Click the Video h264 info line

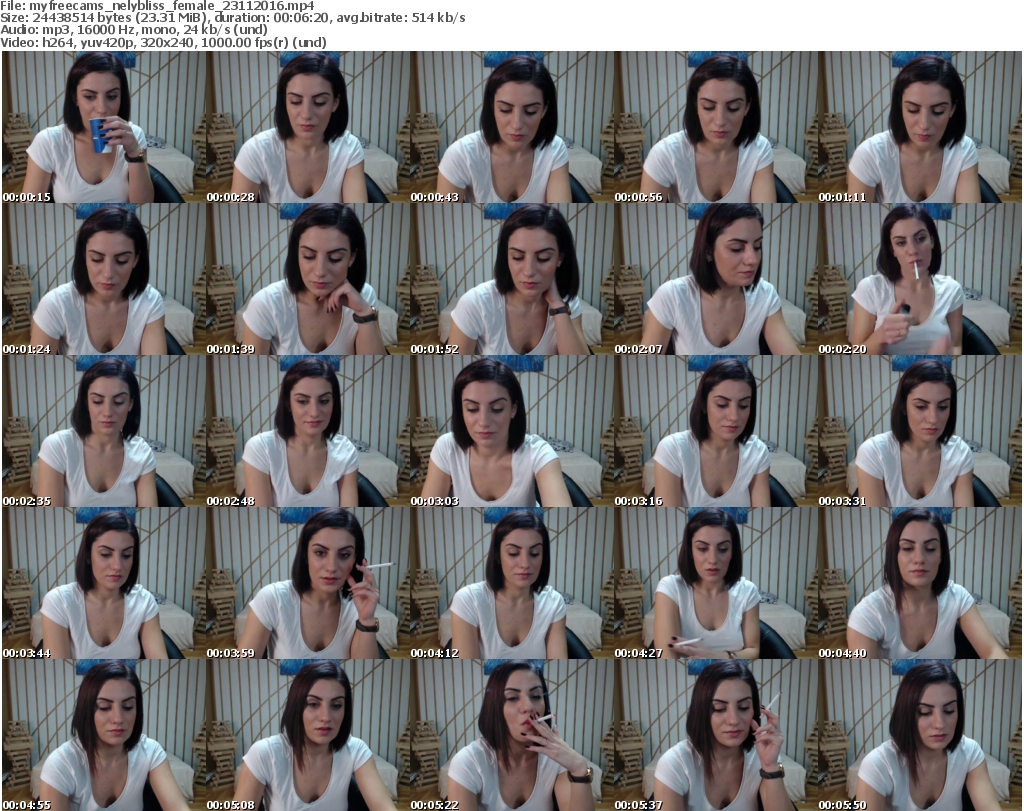pyautogui.click(x=163, y=42)
